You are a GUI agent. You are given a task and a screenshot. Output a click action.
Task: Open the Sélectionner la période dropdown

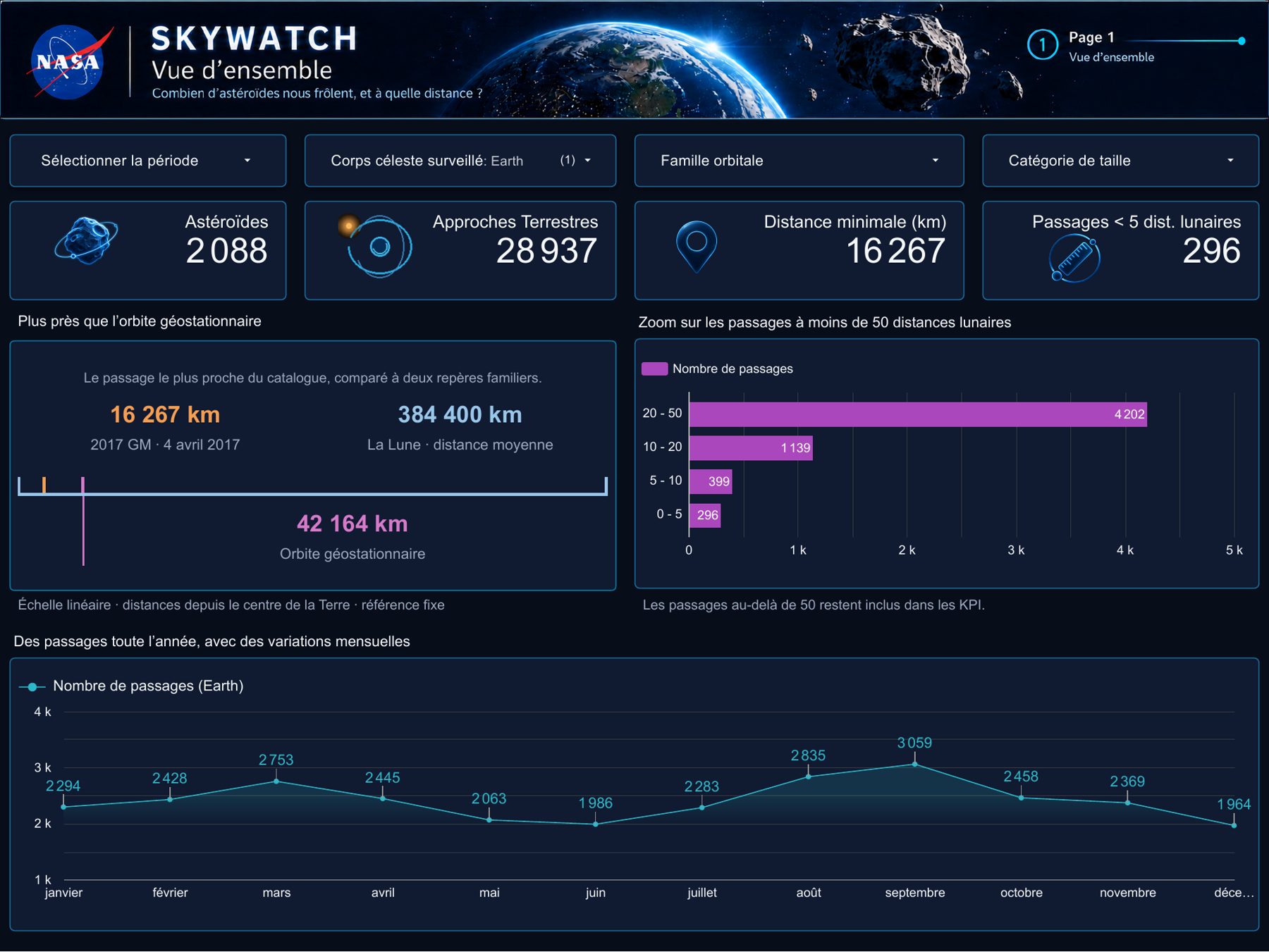pos(148,161)
